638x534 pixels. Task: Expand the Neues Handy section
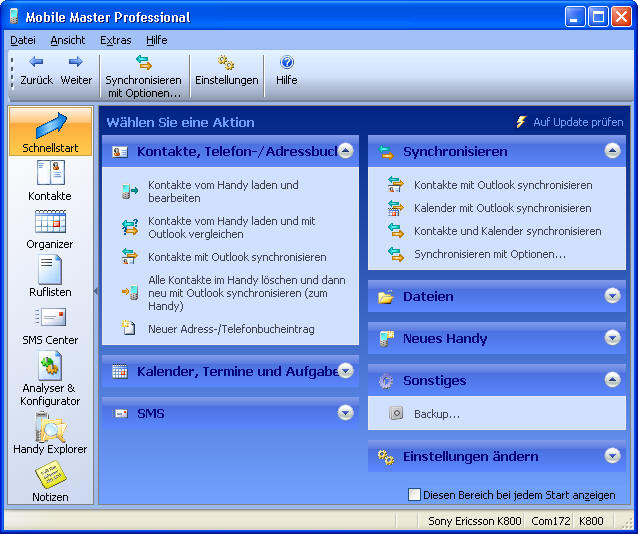pyautogui.click(x=612, y=338)
